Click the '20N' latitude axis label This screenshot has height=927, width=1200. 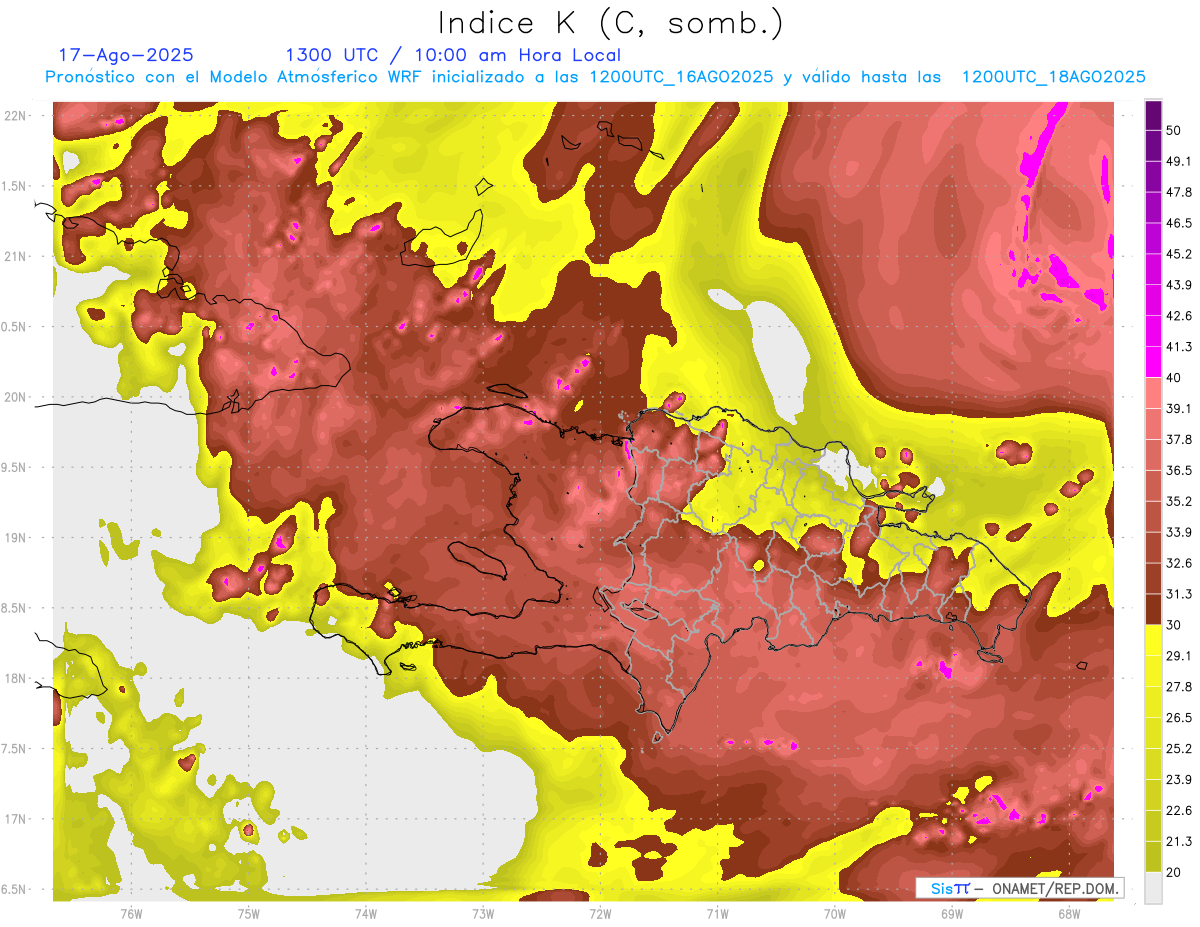[14, 397]
